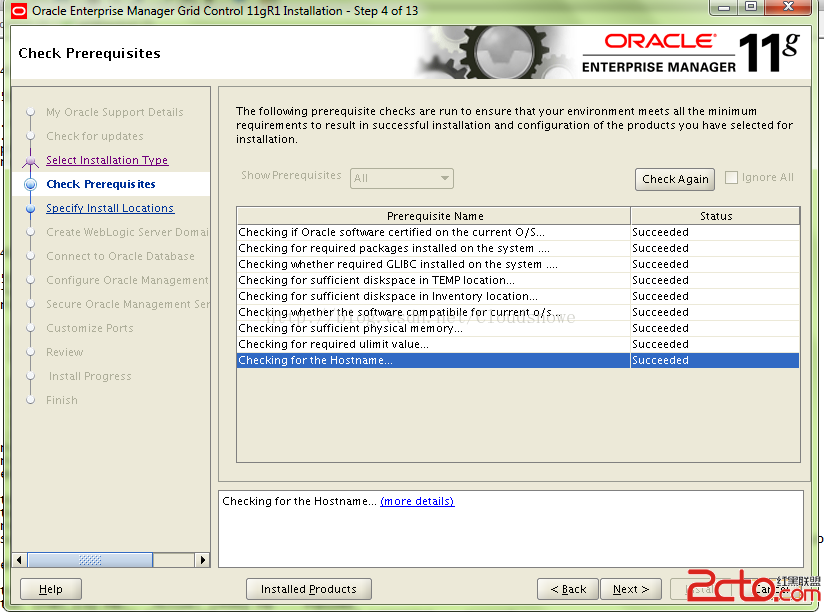
Task: Click the right arrow of sidebar scrollbar
Action: tap(203, 560)
